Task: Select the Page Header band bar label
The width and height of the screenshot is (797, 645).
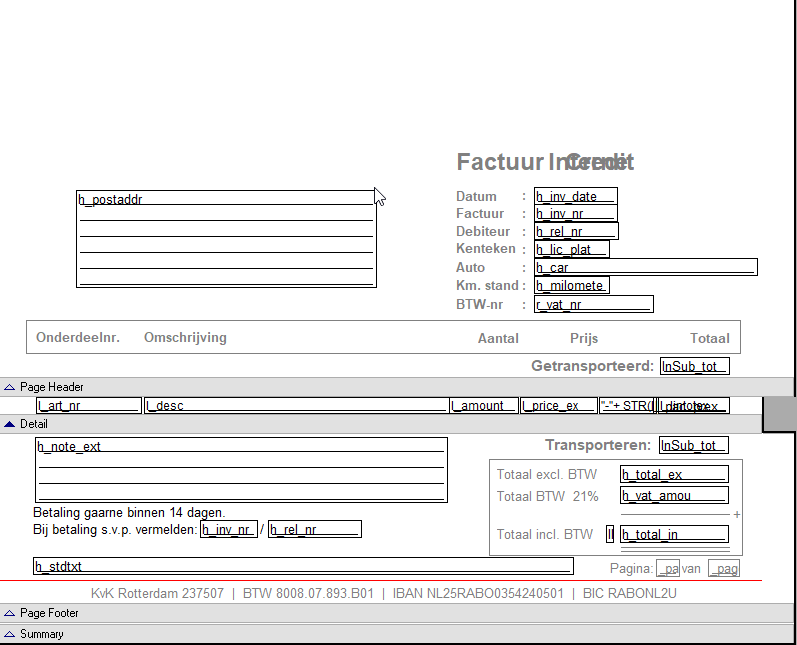Action: click(51, 387)
